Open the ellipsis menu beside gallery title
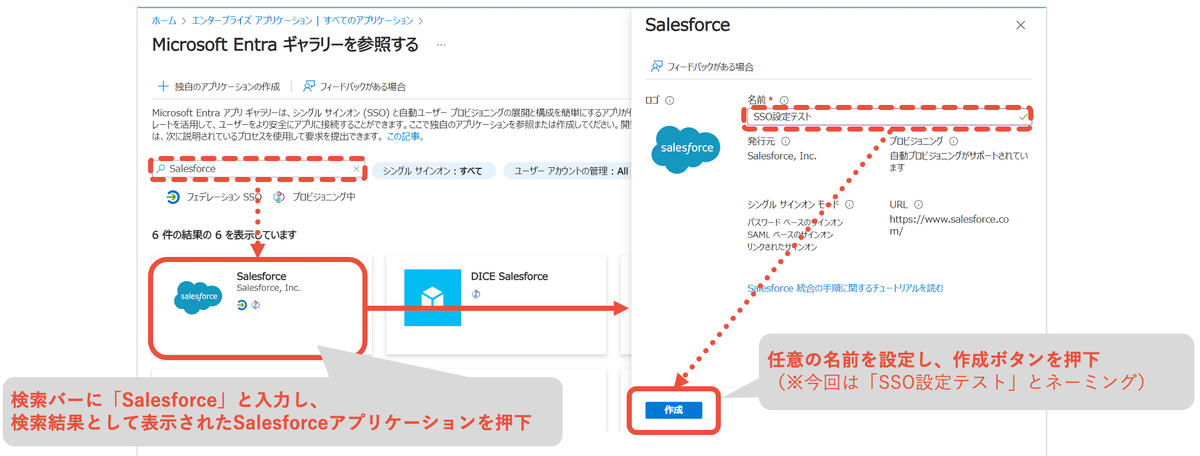Viewport: 1200px width, 456px height. [441, 46]
